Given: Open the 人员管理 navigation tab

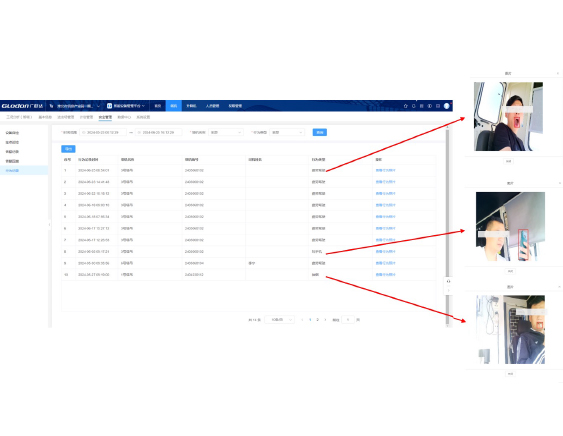Looking at the screenshot, I should 213,106.
